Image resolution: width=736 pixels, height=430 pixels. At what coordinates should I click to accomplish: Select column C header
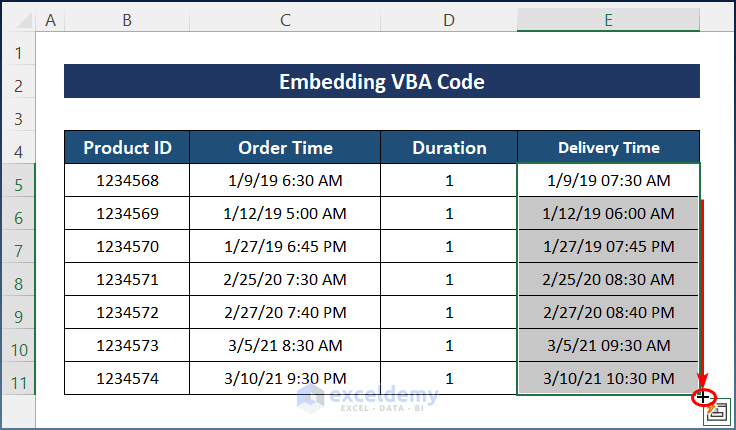(x=285, y=17)
